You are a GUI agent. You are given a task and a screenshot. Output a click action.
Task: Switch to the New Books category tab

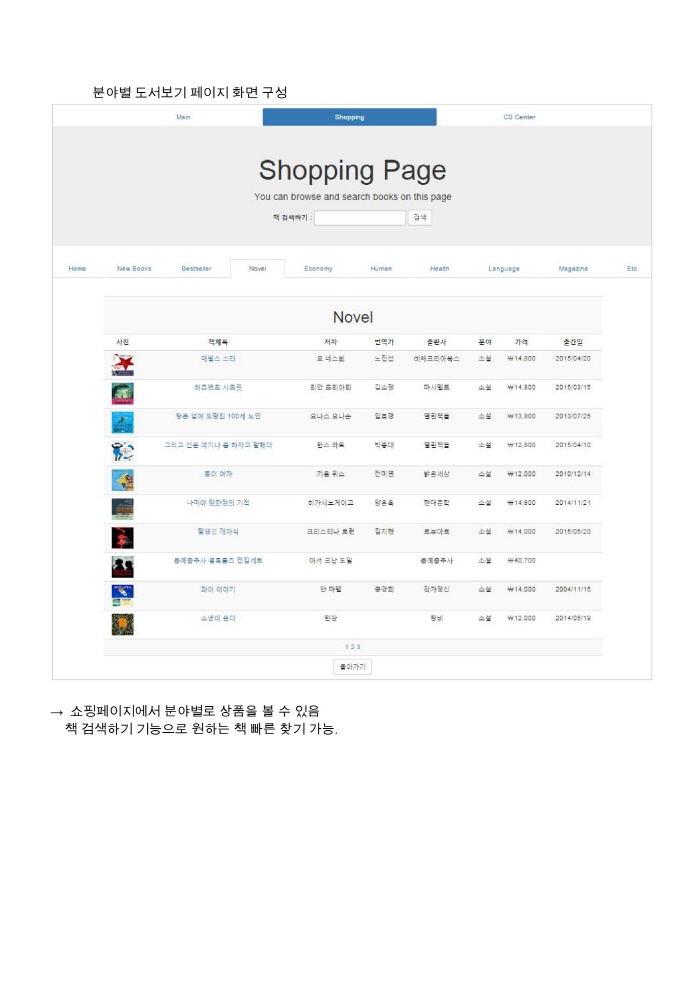click(134, 269)
